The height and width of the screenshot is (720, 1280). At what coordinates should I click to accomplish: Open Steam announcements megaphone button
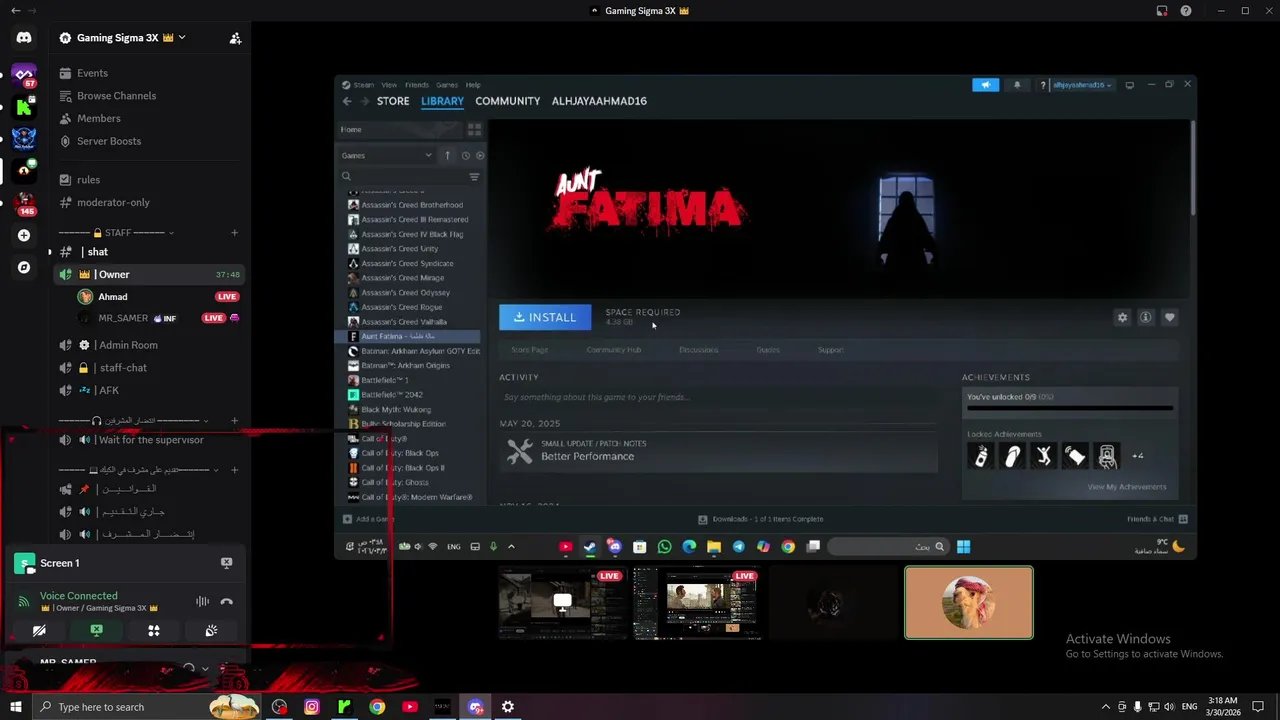(x=985, y=85)
